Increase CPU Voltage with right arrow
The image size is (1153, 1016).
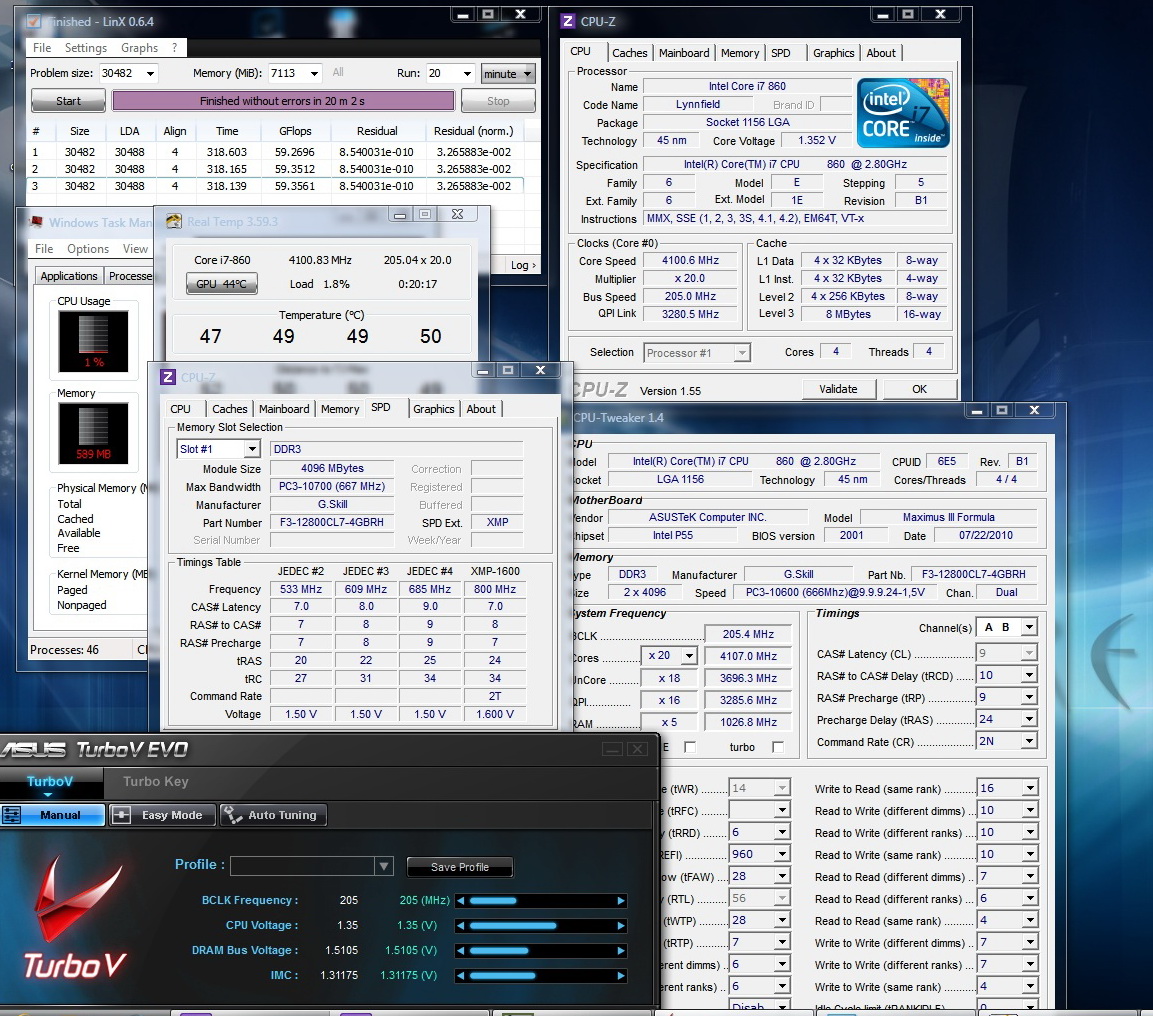[x=621, y=926]
